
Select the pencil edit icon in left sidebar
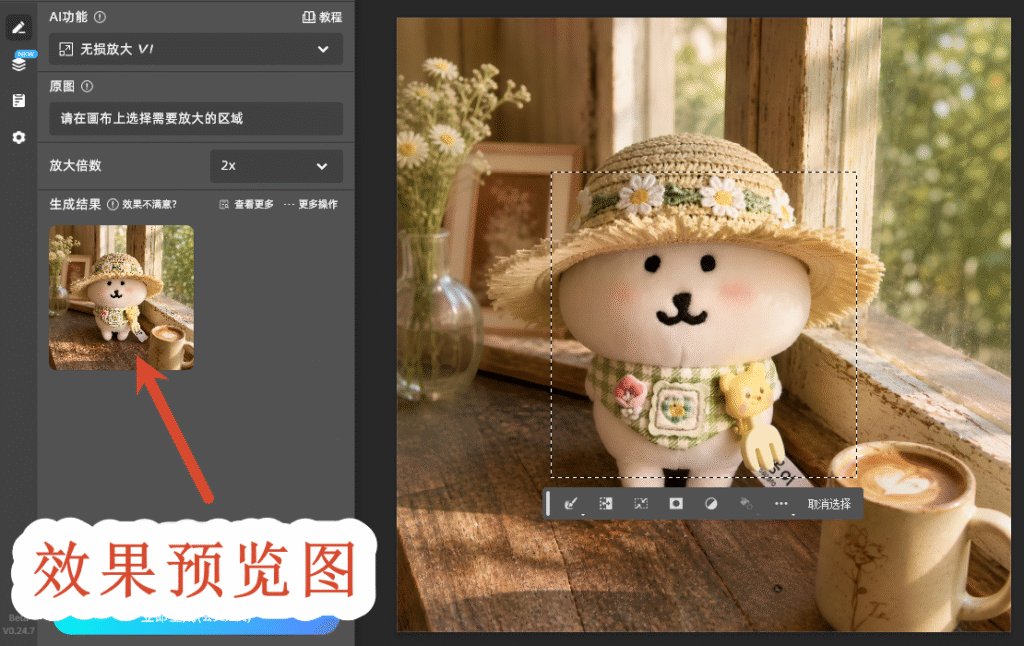pyautogui.click(x=18, y=27)
